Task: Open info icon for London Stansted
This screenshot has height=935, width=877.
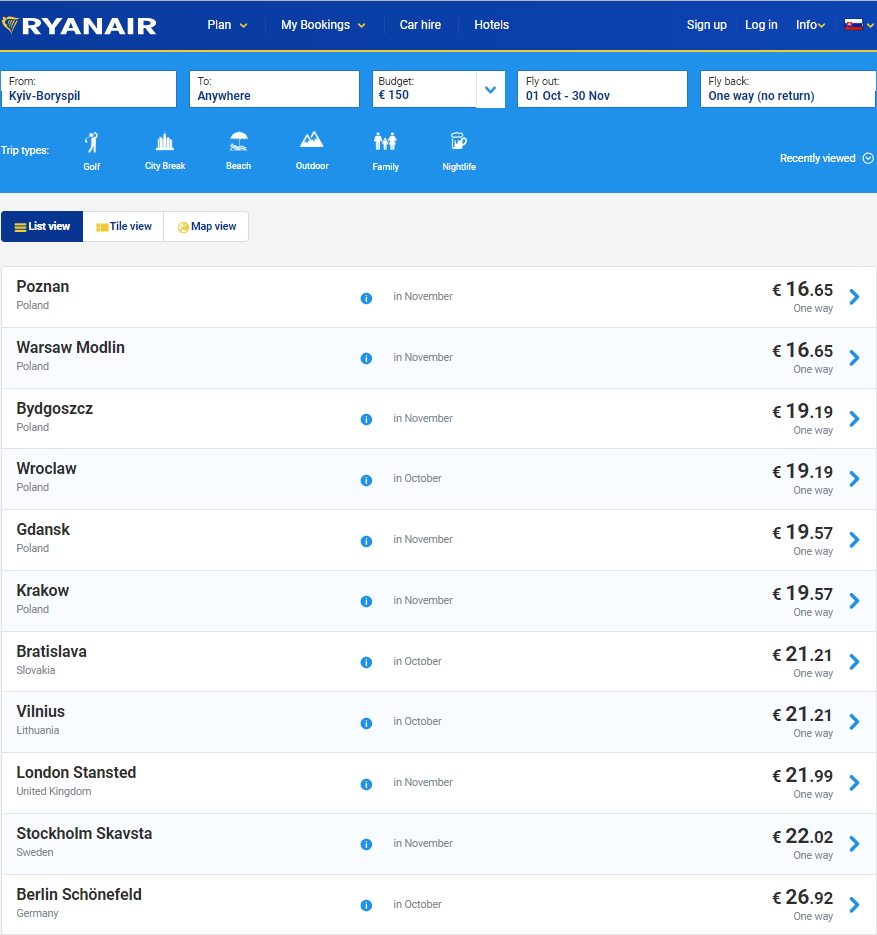Action: tap(367, 784)
